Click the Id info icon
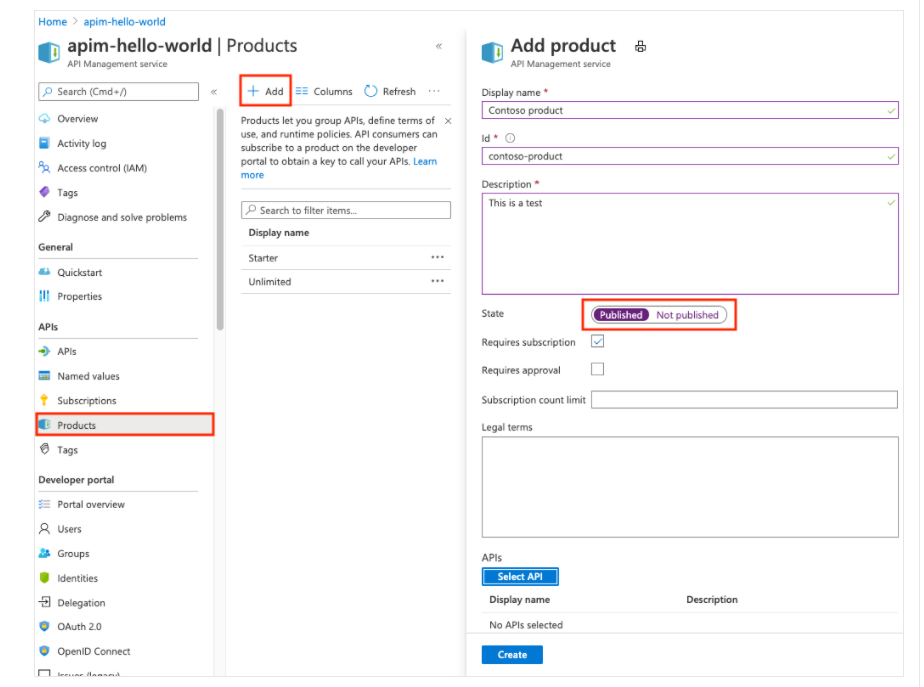The height and width of the screenshot is (687, 924). click(510, 138)
